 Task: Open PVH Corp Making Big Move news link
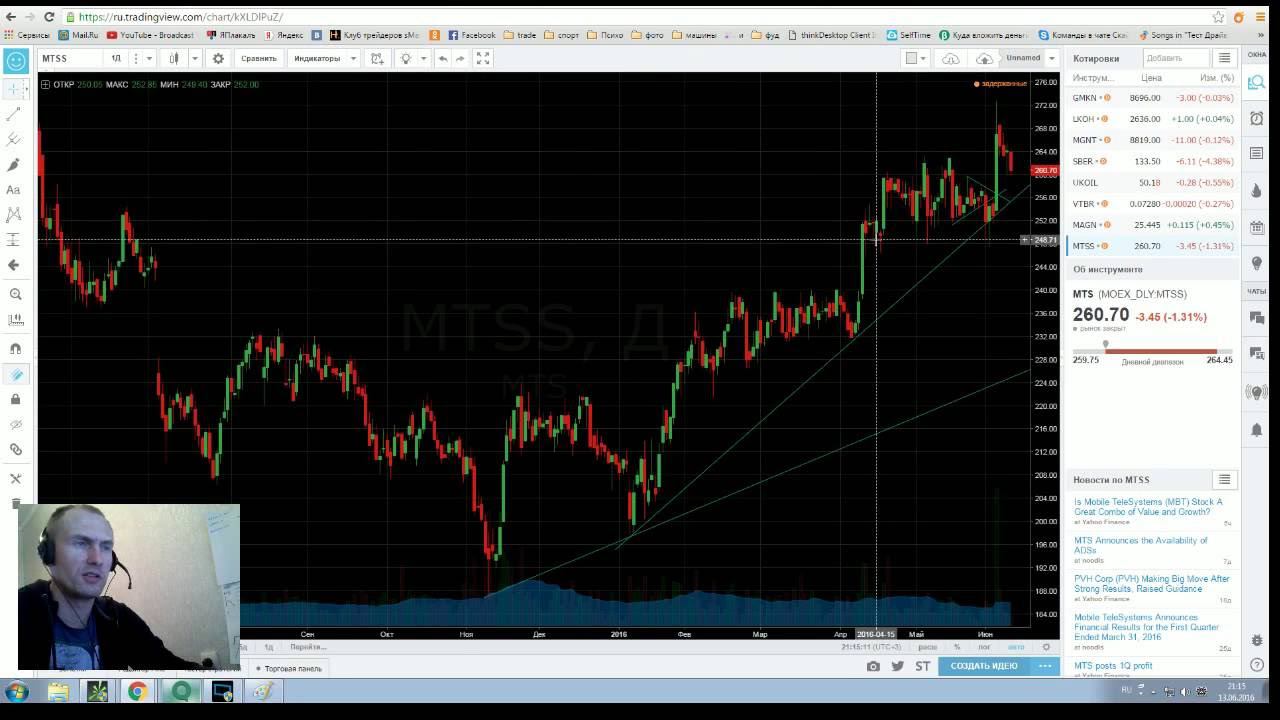click(1152, 584)
